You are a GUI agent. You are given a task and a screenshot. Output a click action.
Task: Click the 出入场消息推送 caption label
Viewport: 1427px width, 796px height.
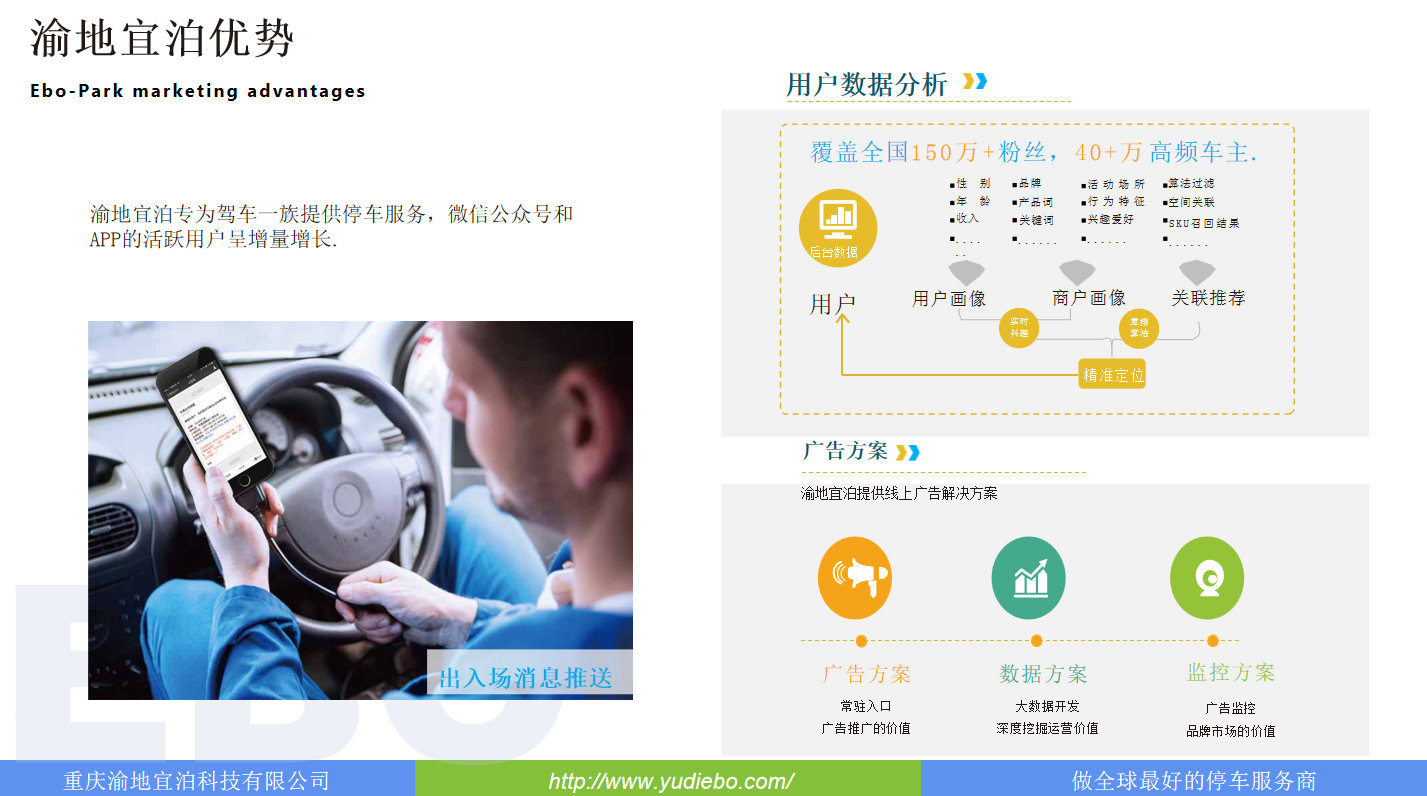click(525, 678)
